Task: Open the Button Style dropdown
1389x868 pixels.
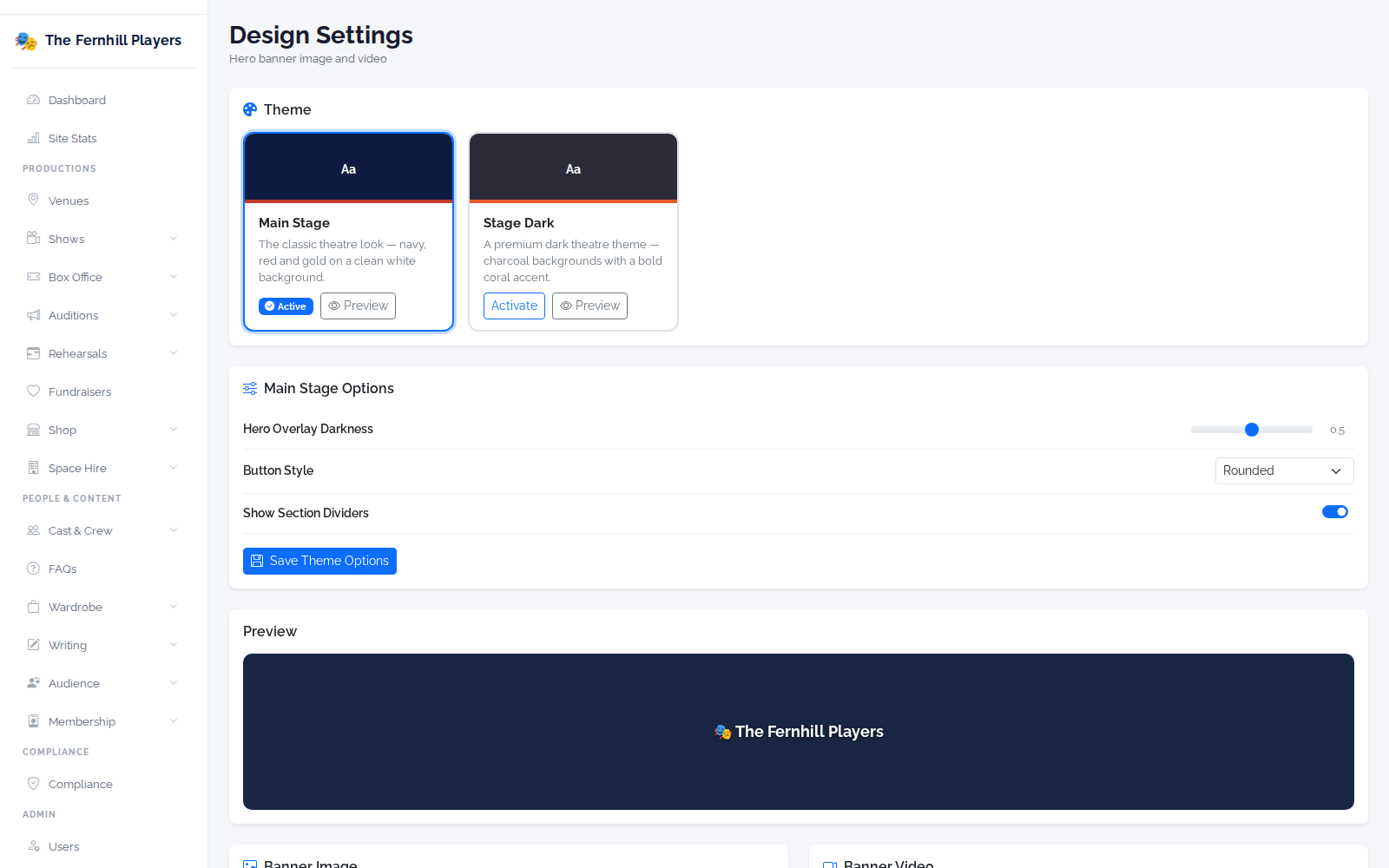Action: (x=1284, y=470)
